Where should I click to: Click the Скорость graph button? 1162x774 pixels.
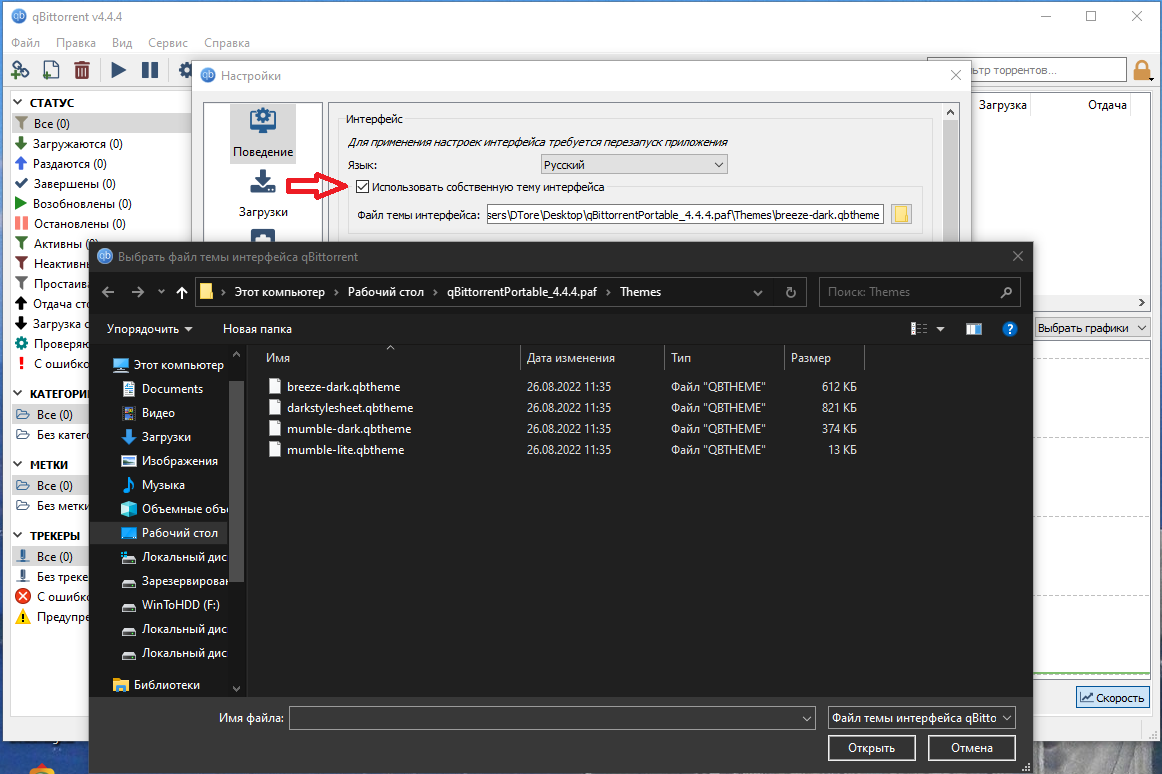(1111, 697)
